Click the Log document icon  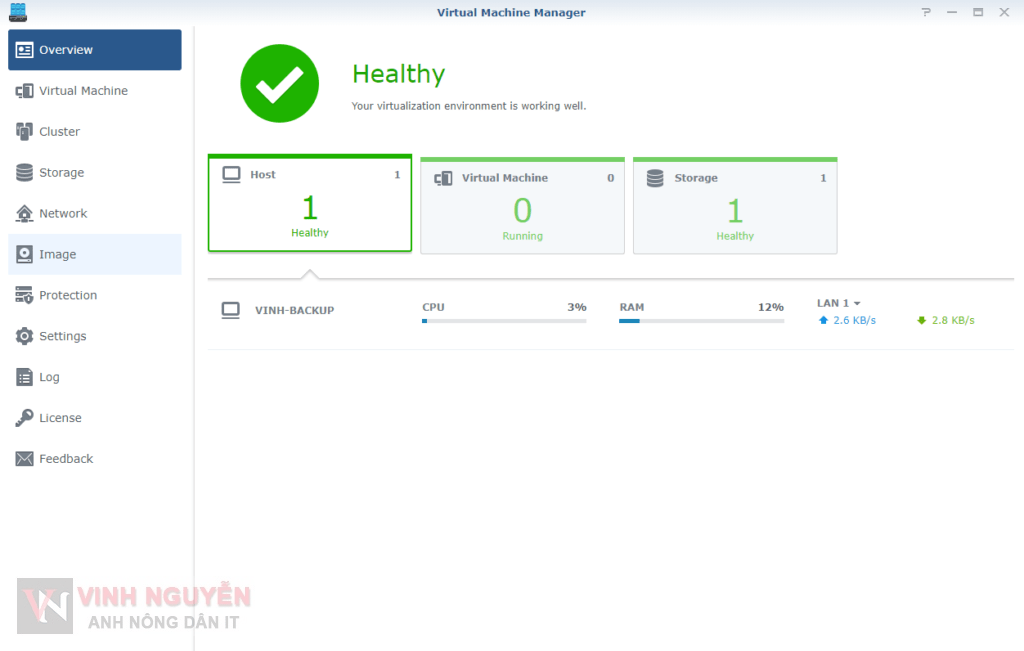(25, 378)
